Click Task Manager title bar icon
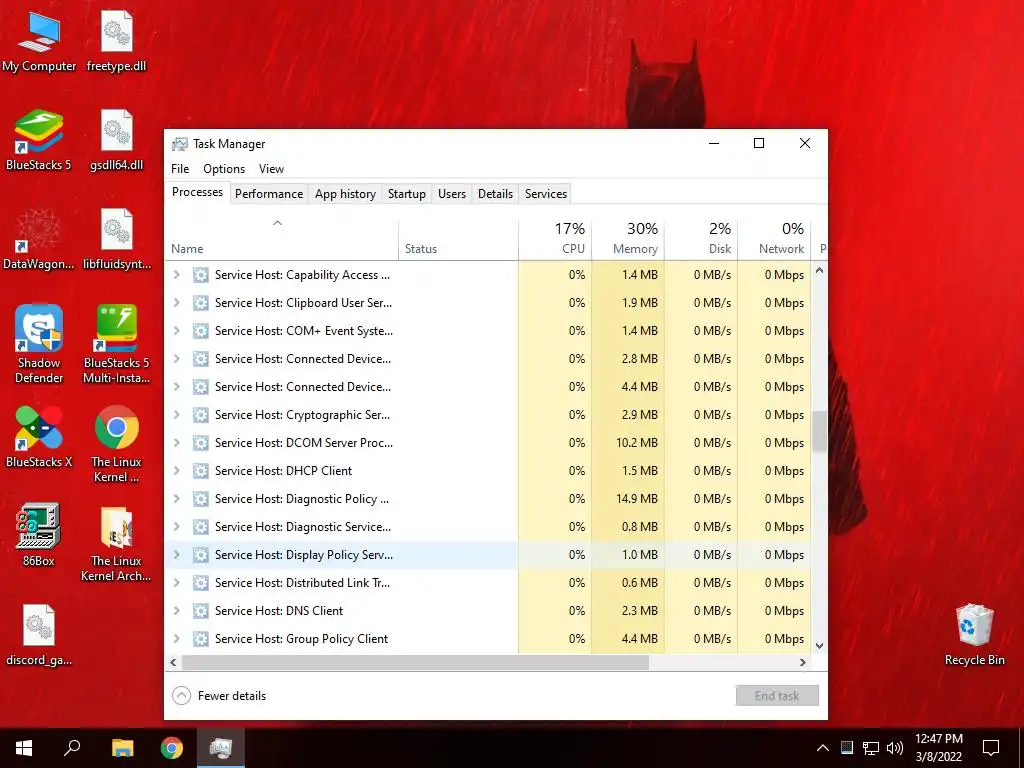1024x768 pixels. [x=179, y=144]
